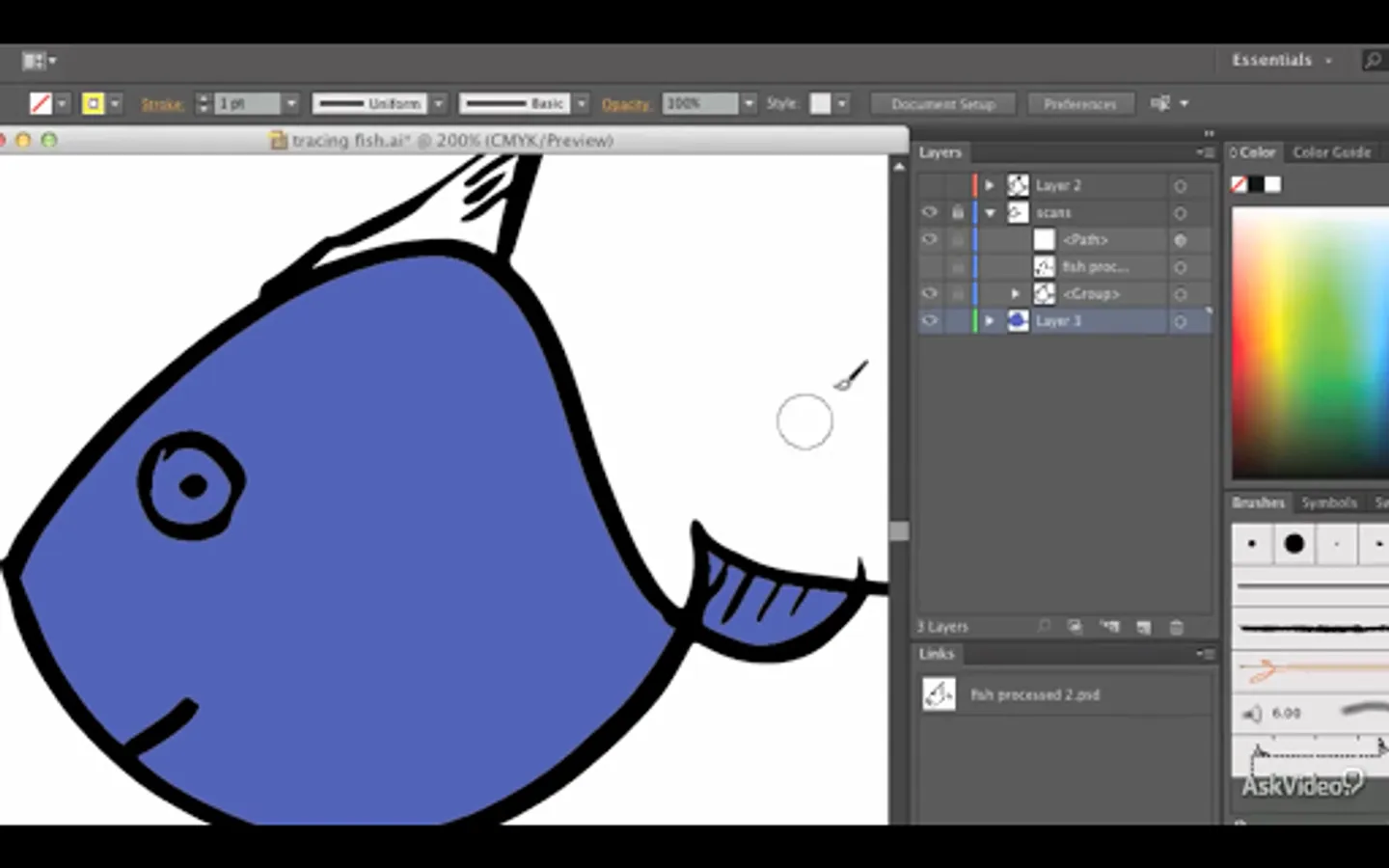Unlock the scans layer padlock
Viewport: 1389px width, 868px height.
(957, 212)
